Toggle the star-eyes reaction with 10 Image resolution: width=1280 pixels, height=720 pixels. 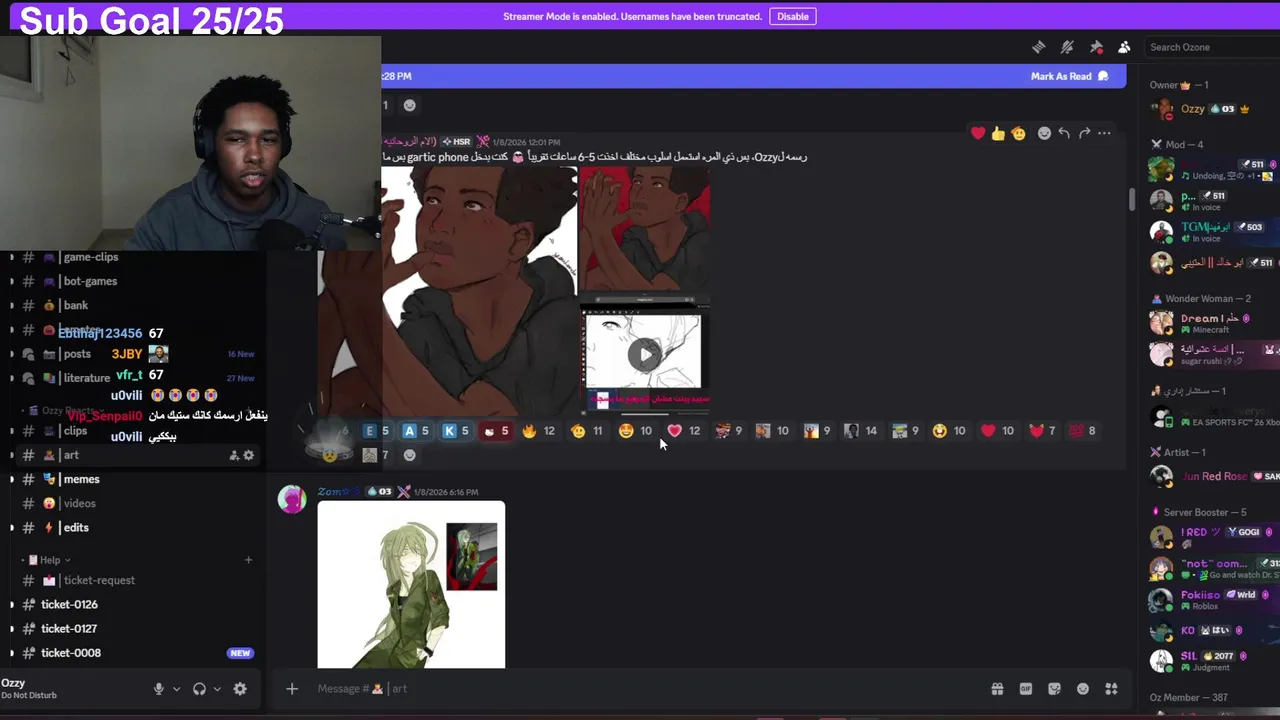635,431
